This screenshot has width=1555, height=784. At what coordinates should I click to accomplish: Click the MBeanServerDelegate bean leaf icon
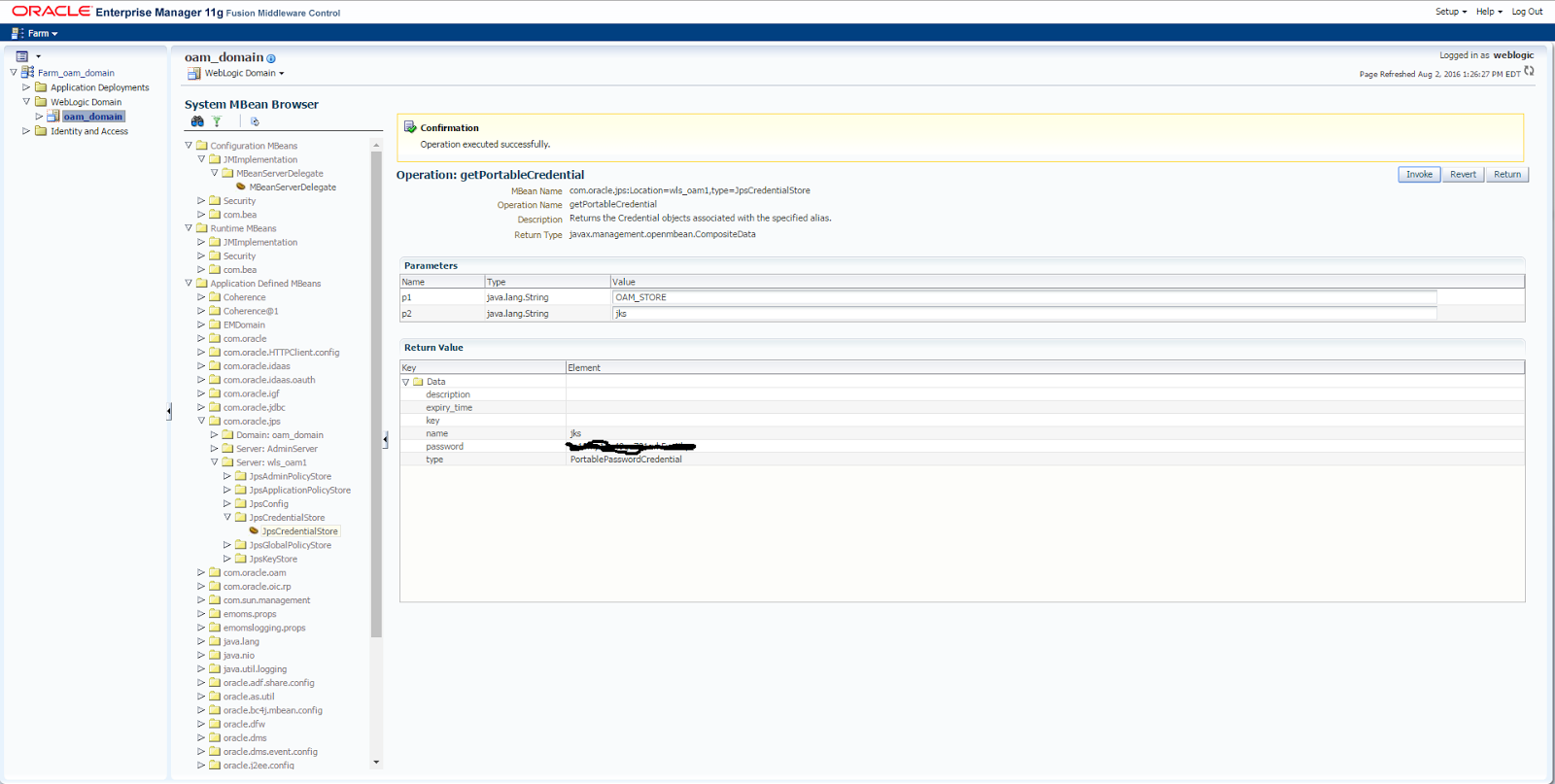pos(241,187)
